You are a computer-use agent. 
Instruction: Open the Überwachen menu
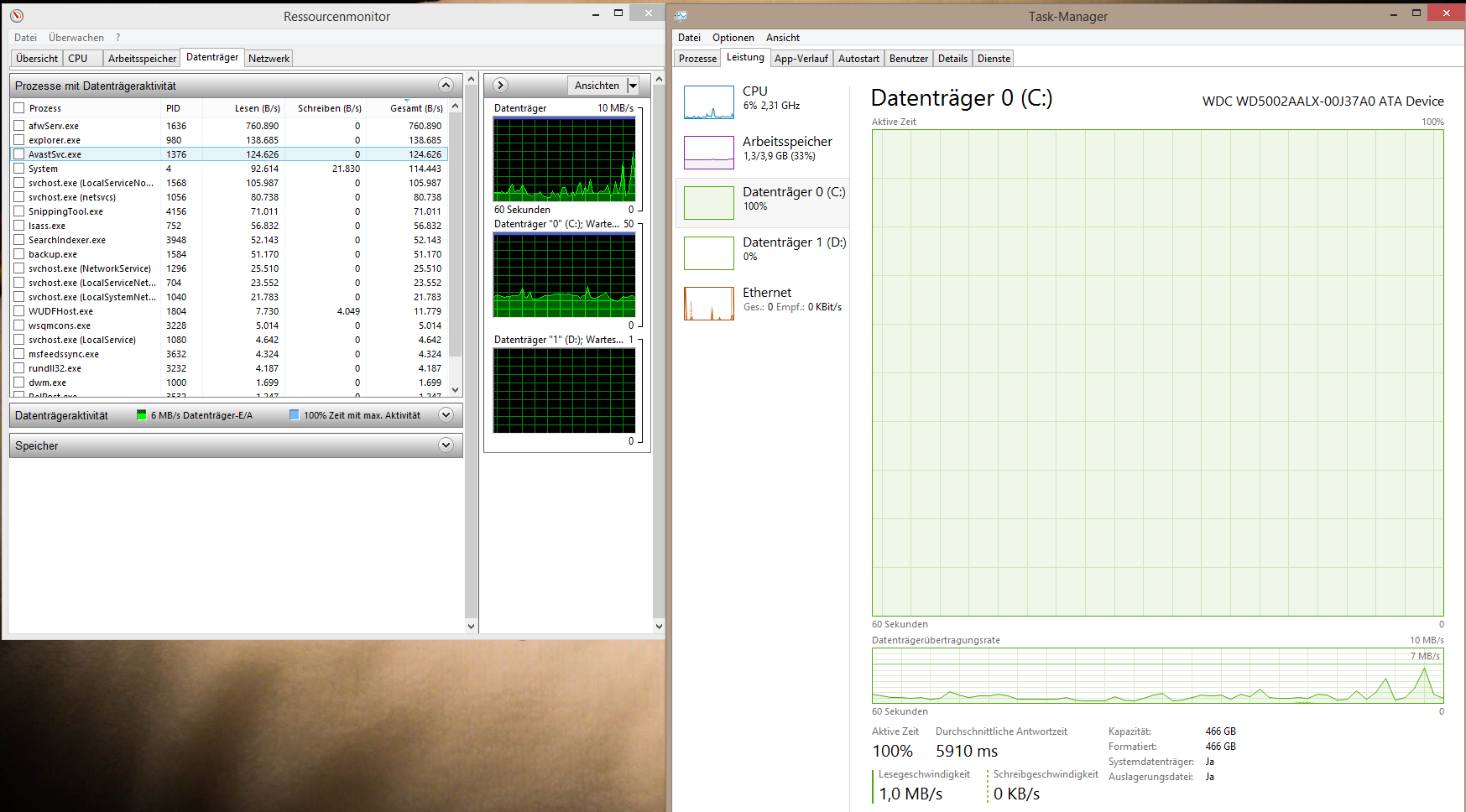click(x=76, y=38)
